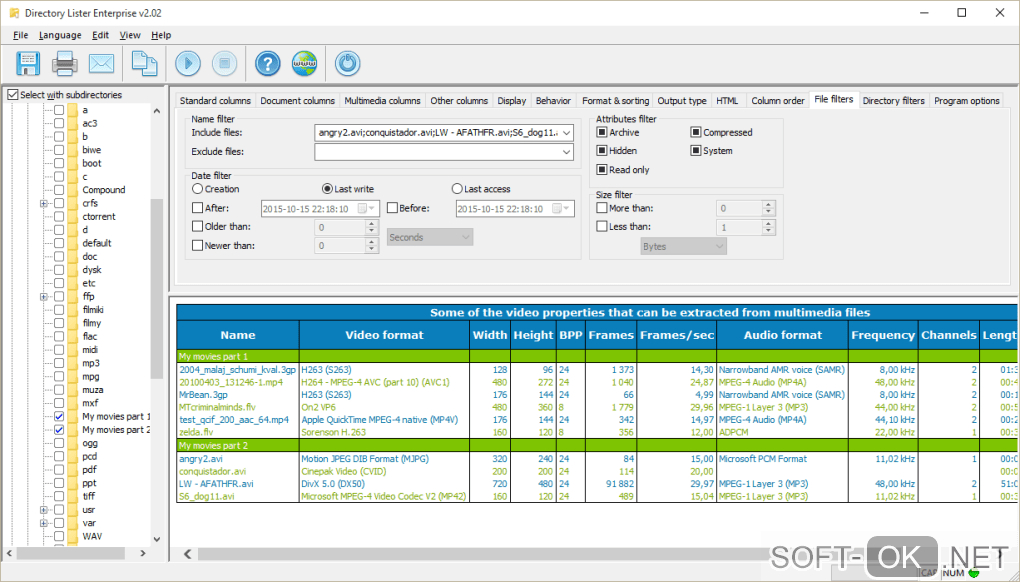Increase More than size with up stepper
The height and width of the screenshot is (582, 1020).
(767, 203)
